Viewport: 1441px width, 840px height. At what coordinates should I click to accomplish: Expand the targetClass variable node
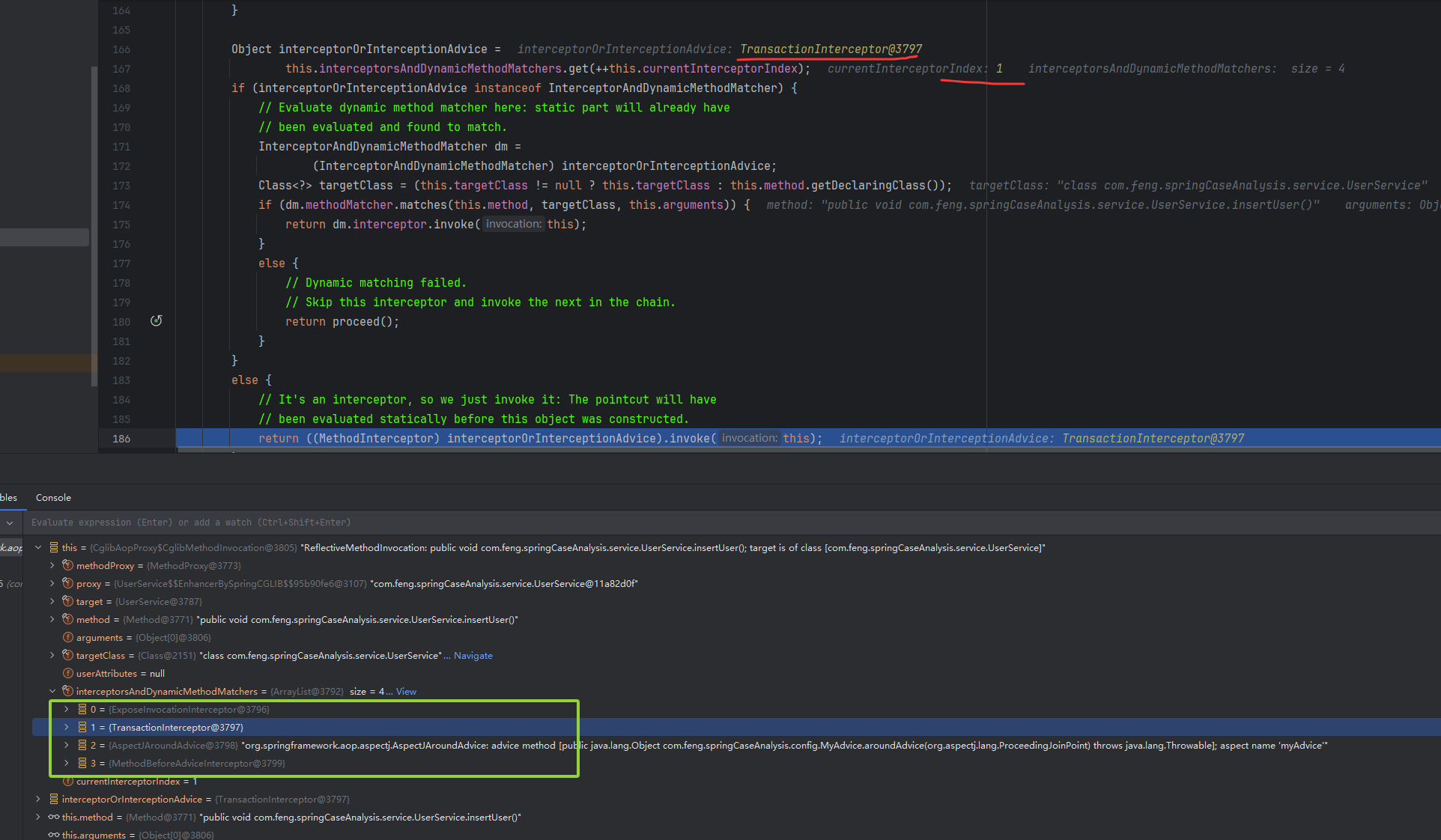52,655
